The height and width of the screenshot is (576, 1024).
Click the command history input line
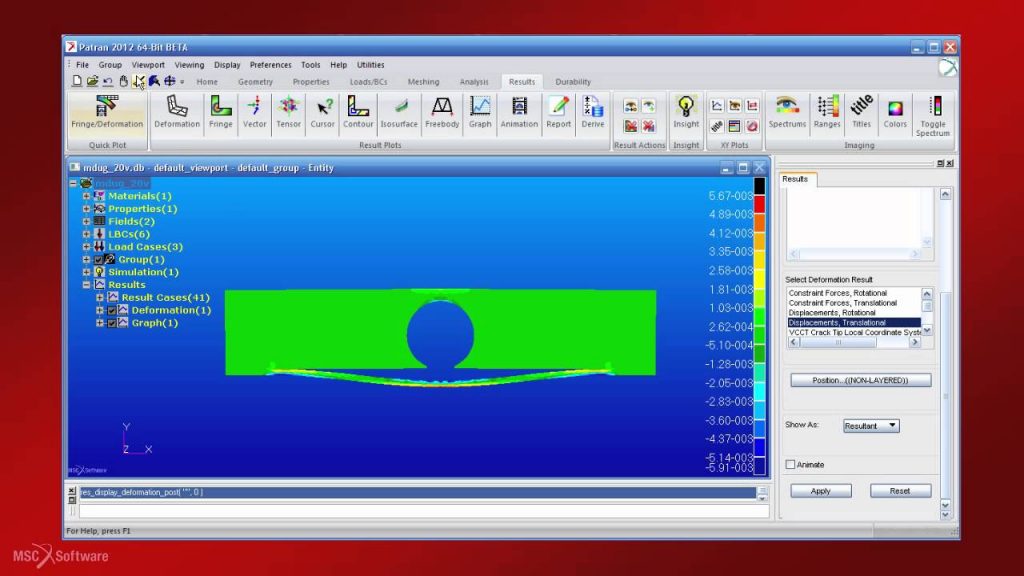tap(423, 511)
